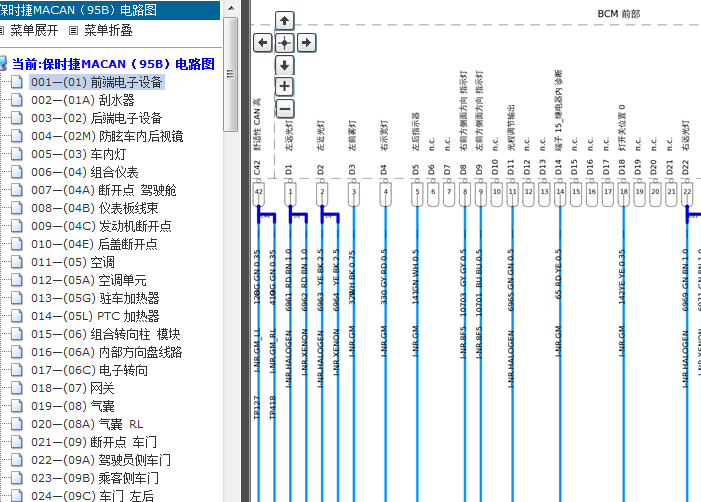
Task: Open 024—(09C) 车门 左后 diagram
Action: [x=93, y=495]
